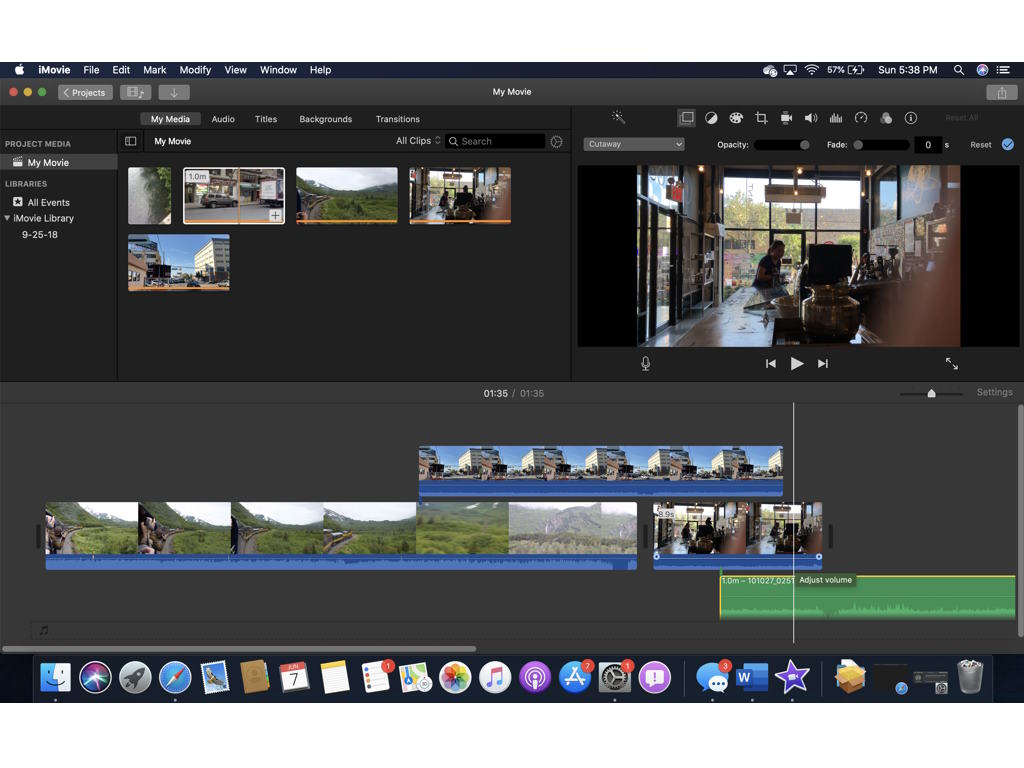Open the Modify menu
Viewport: 1024px width, 768px height.
tap(195, 70)
